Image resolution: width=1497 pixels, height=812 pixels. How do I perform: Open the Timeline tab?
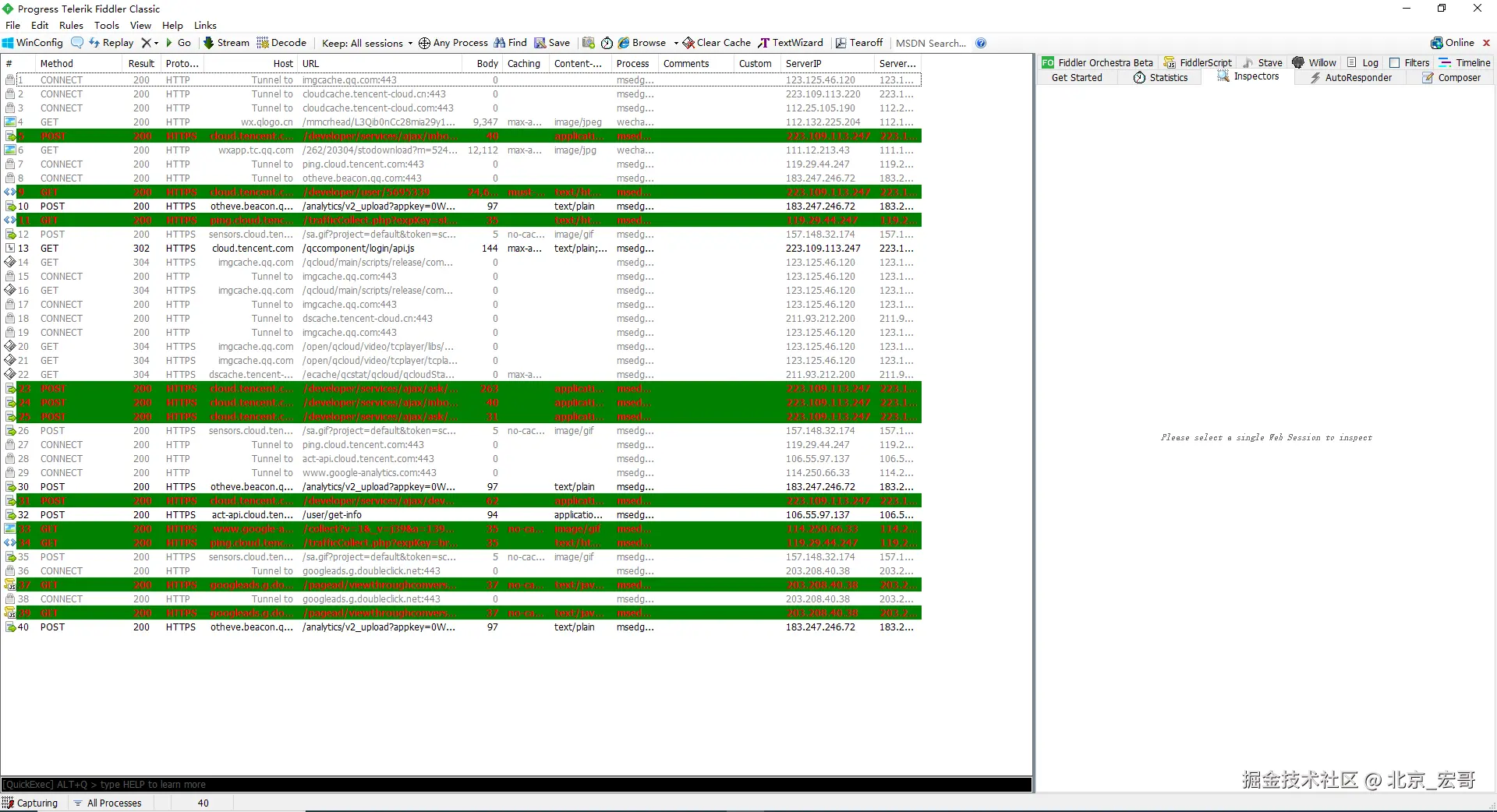(1465, 62)
